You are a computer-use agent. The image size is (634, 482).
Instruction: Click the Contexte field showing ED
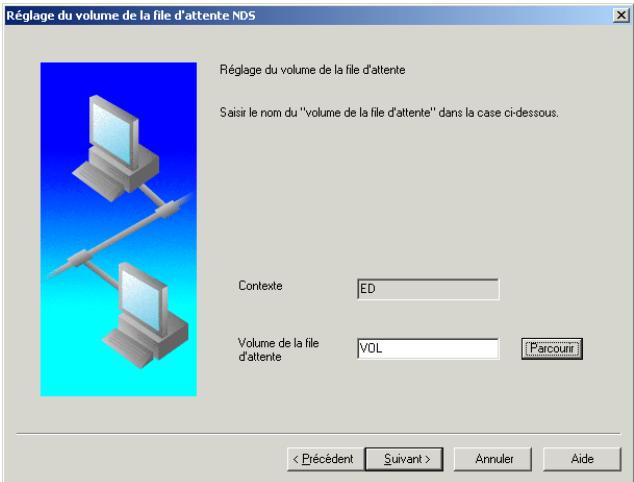(x=428, y=289)
